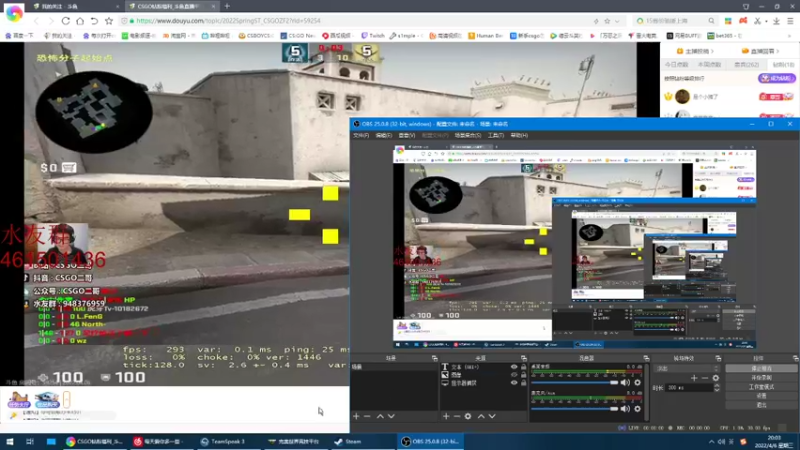The image size is (800, 450).
Task: Toggle lock on the Image source
Action: [x=523, y=374]
